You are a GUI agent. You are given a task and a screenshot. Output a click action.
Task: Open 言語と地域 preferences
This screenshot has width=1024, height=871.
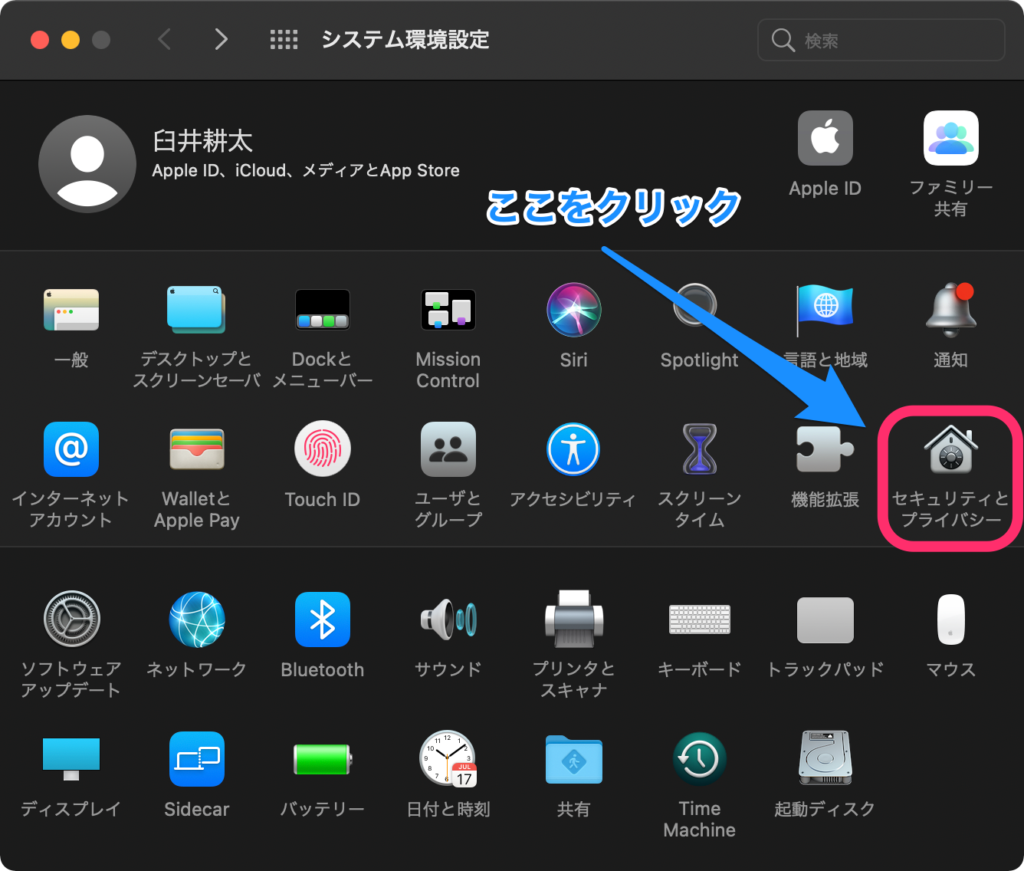click(x=824, y=309)
